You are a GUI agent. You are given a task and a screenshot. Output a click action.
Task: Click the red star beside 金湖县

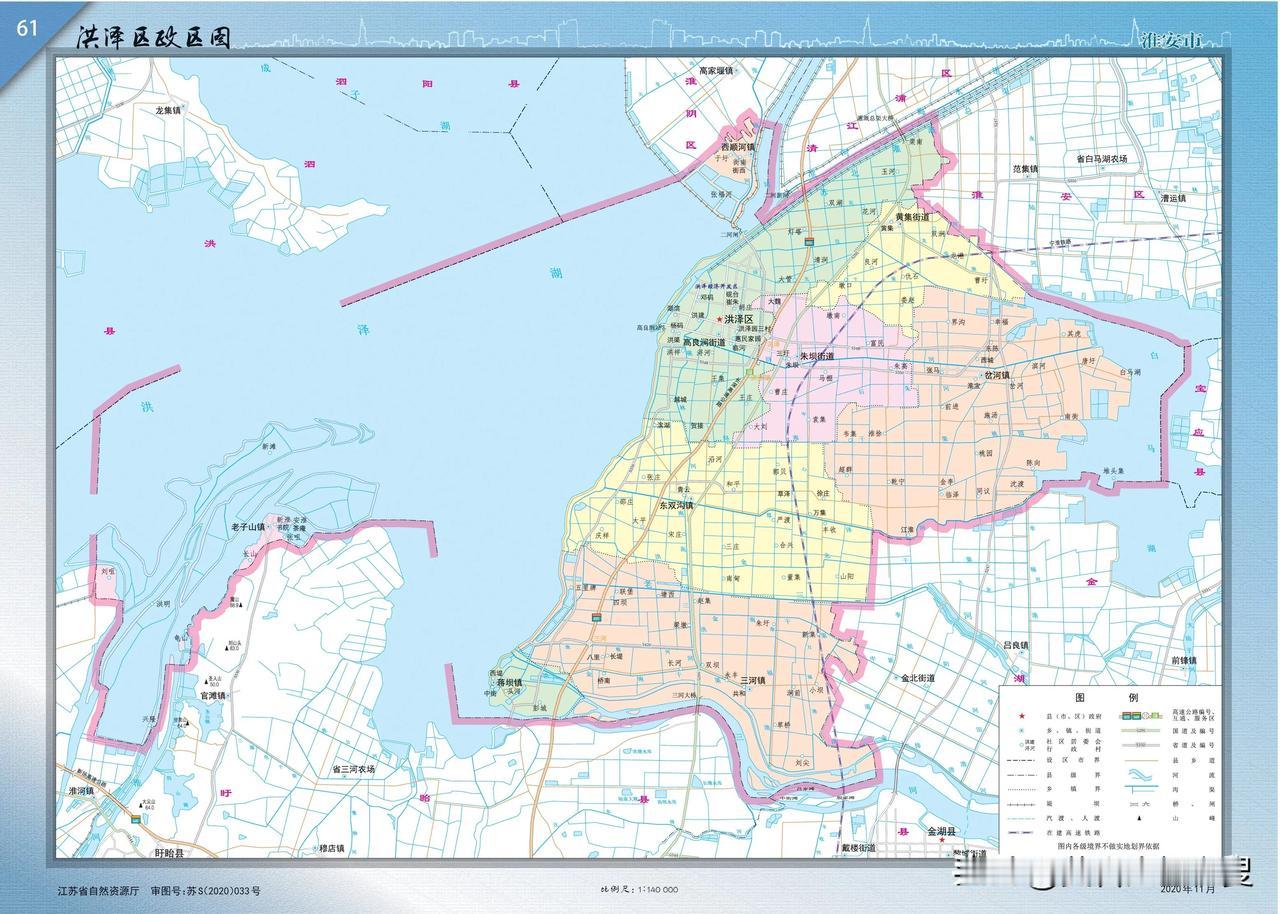942,841
